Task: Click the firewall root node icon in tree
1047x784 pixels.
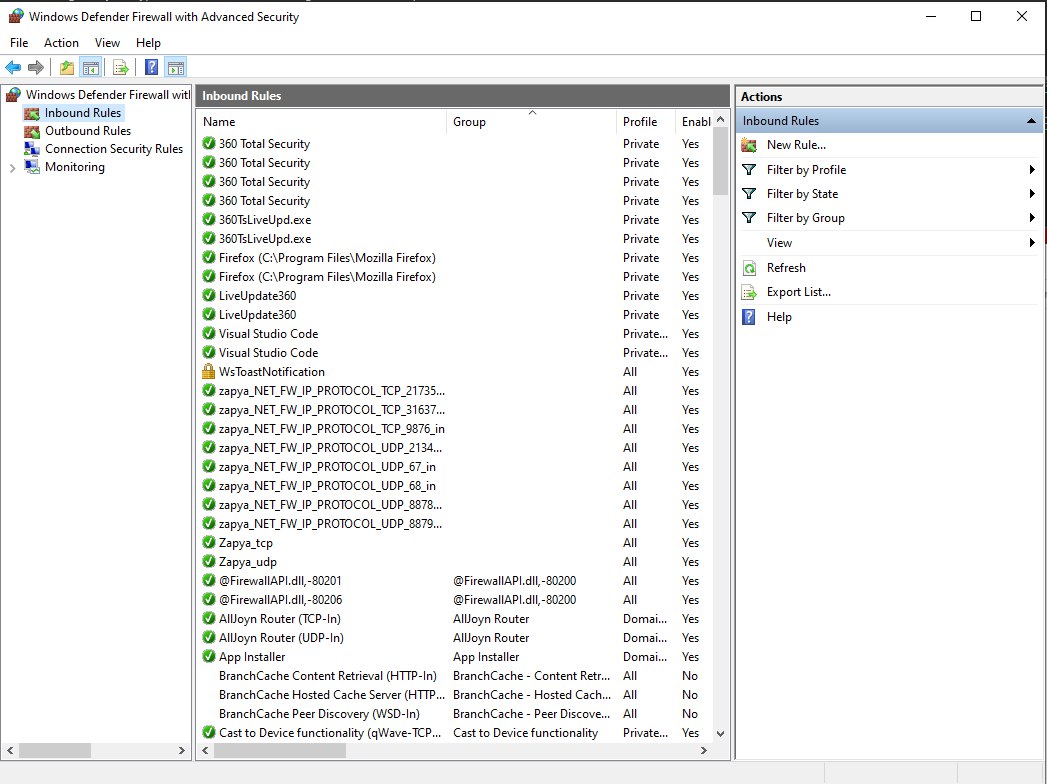Action: pos(13,95)
